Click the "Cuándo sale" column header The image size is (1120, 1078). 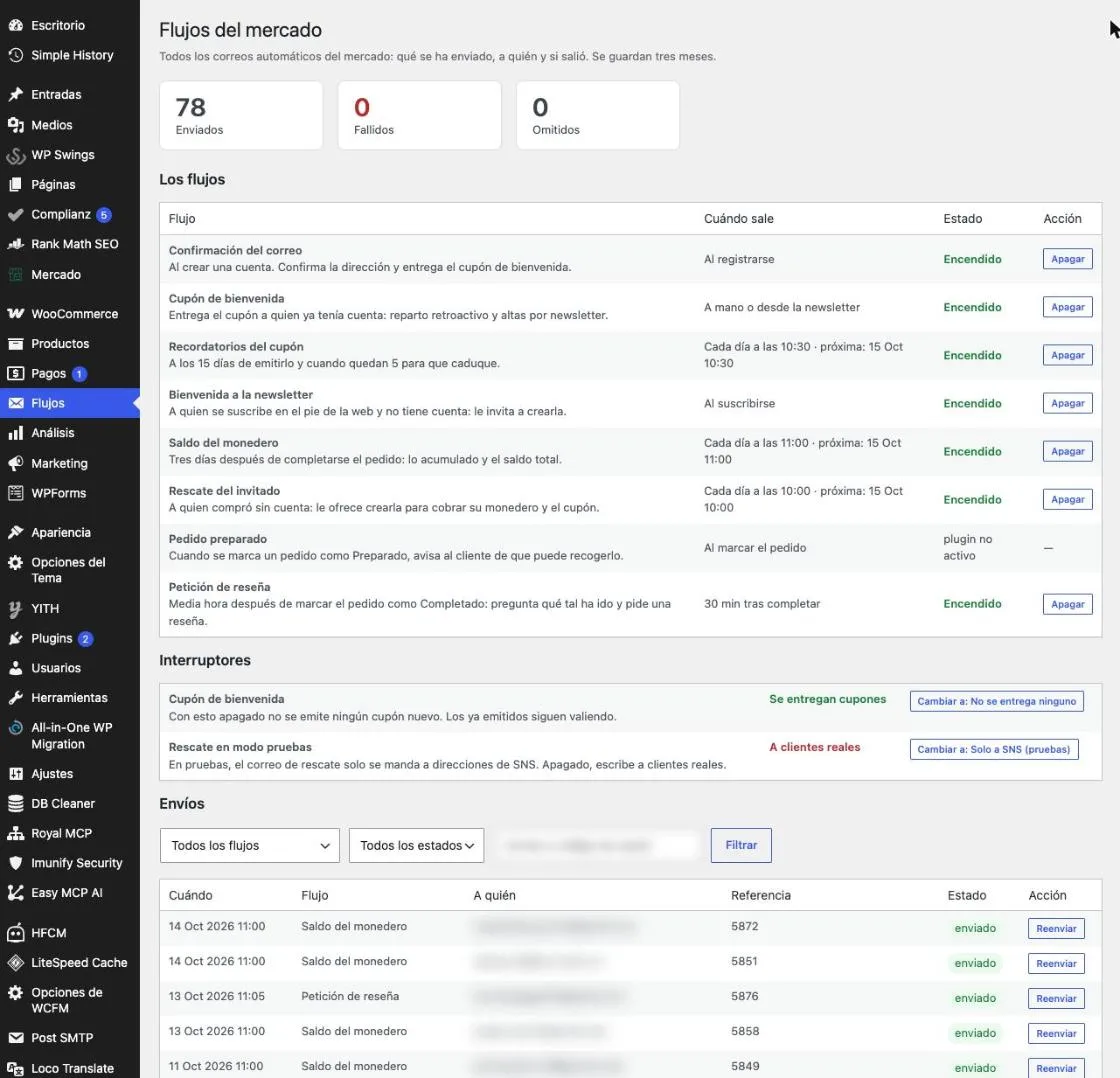click(x=739, y=219)
